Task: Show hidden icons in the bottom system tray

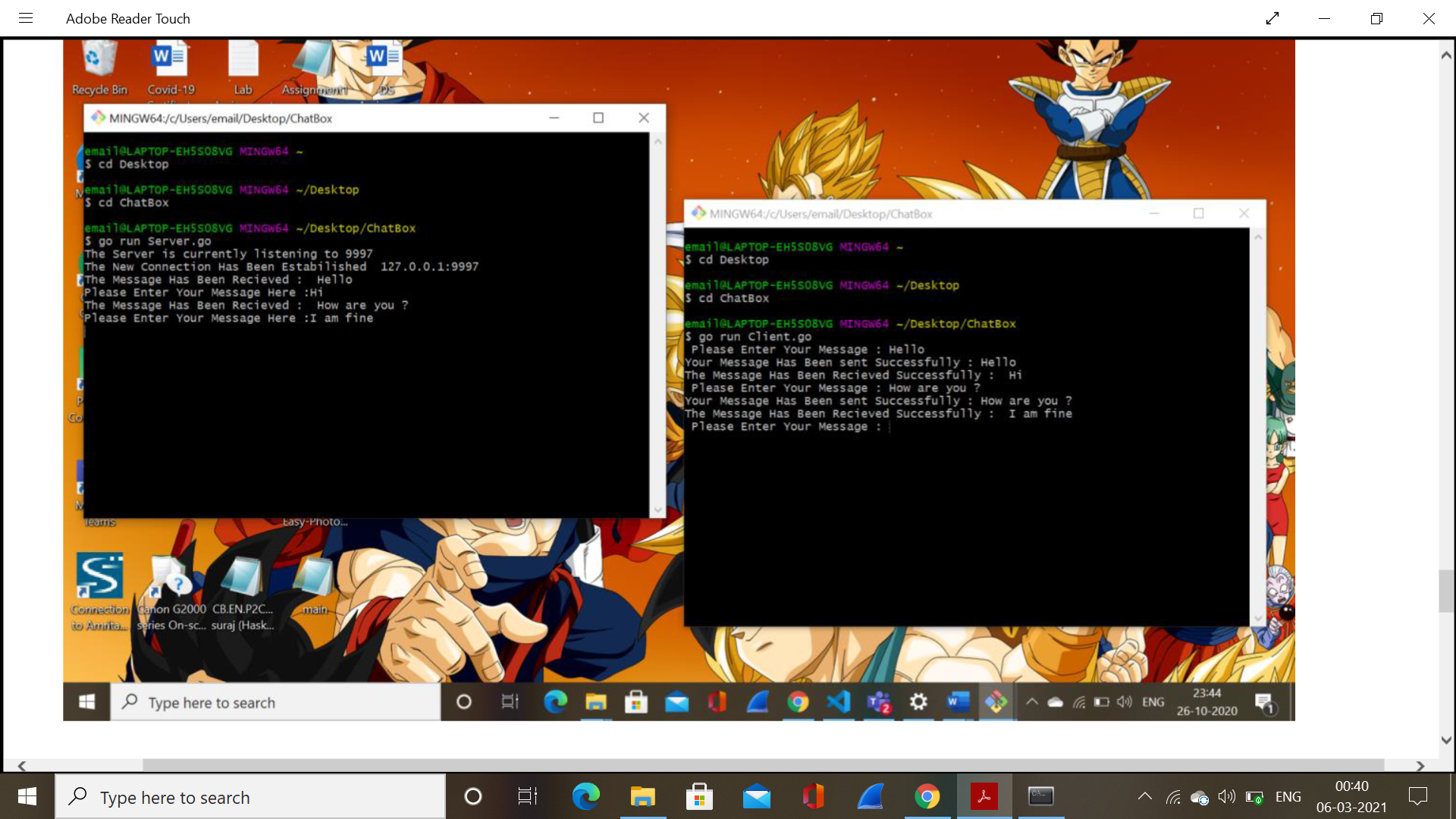Action: click(x=1145, y=797)
